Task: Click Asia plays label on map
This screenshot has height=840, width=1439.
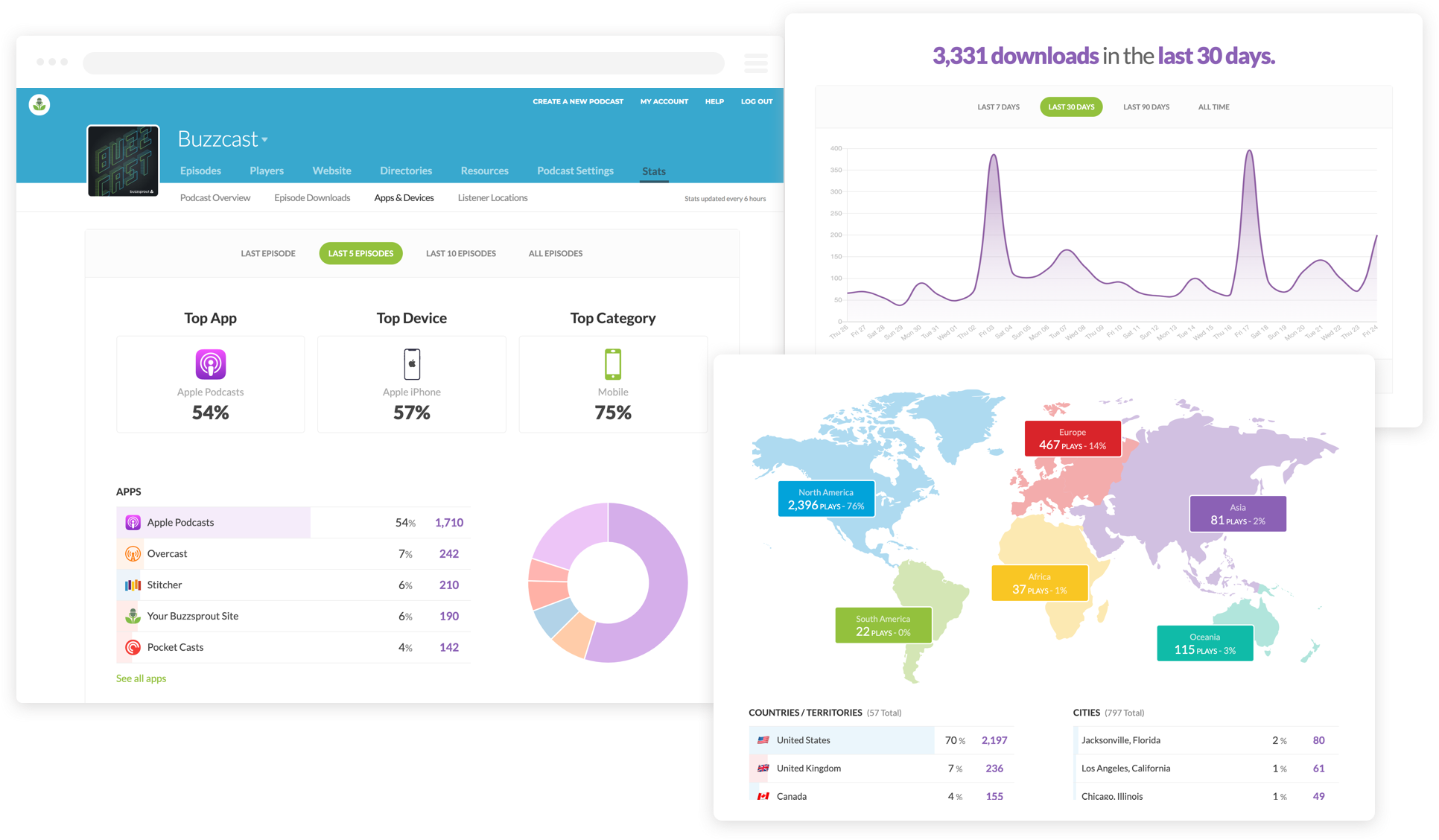Action: coord(1238,514)
